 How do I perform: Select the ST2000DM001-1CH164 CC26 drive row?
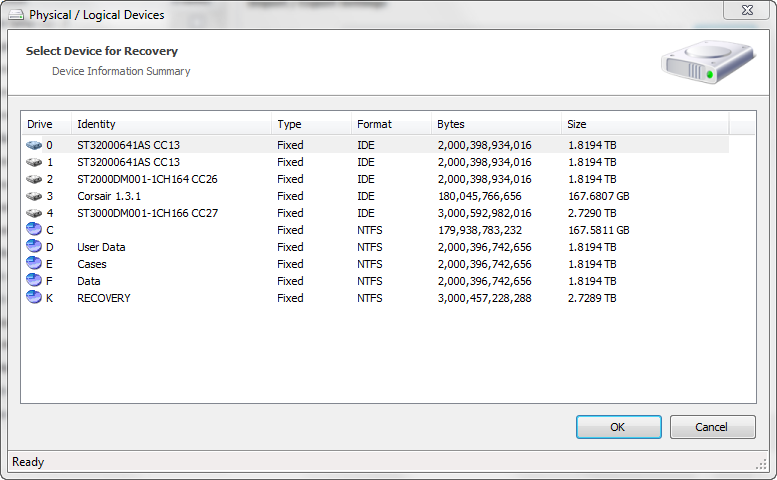coord(147,179)
